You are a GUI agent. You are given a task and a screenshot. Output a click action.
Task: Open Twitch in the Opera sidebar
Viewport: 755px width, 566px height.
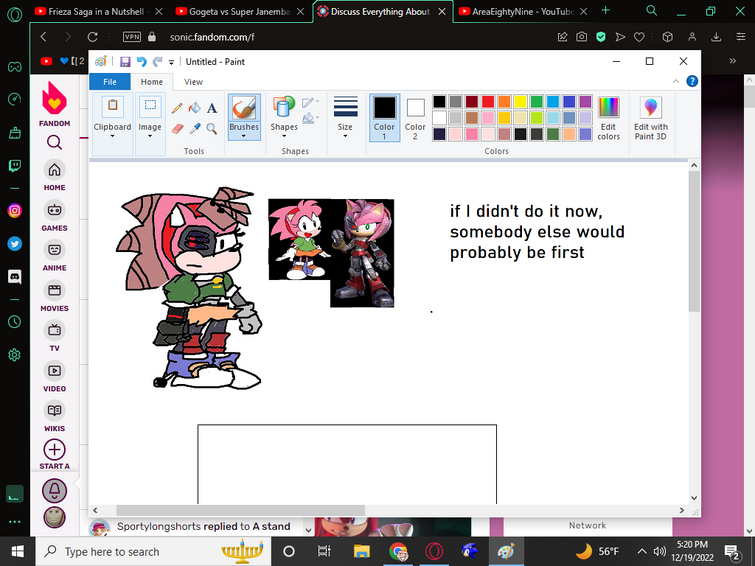14,166
